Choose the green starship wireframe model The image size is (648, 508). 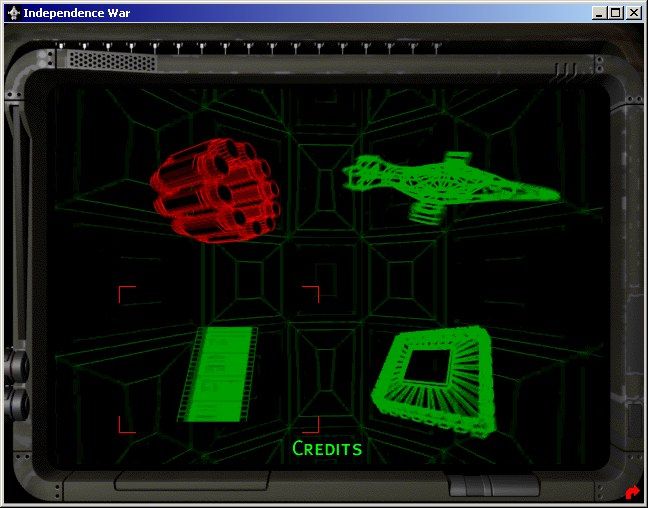[x=450, y=185]
